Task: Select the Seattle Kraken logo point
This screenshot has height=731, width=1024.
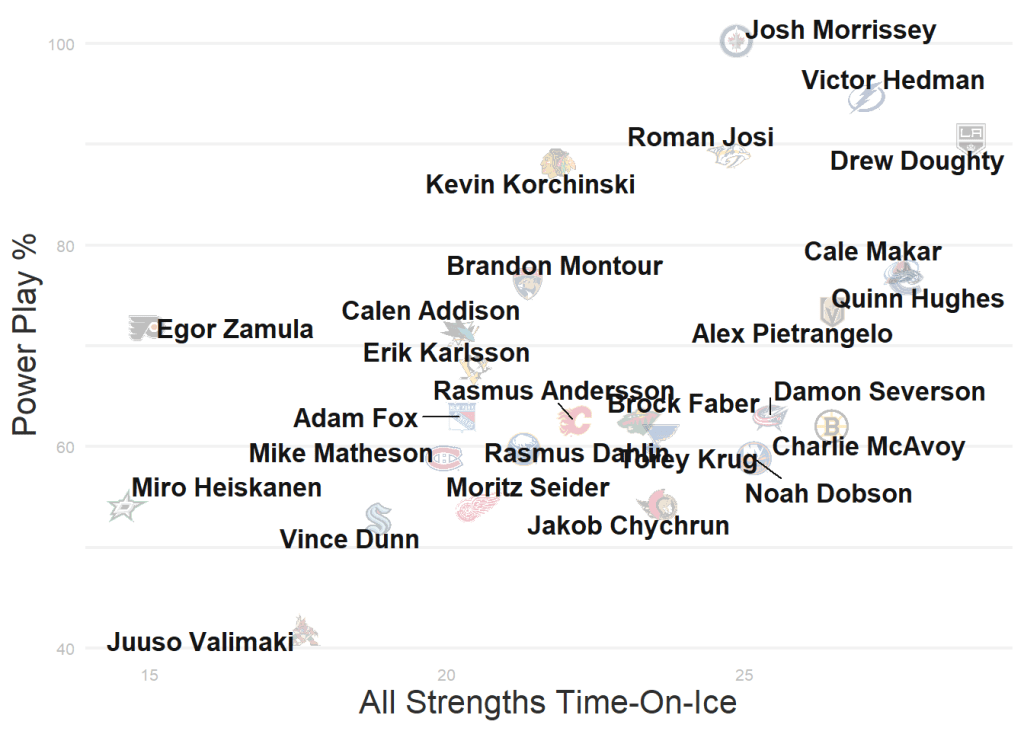Action: 378,517
